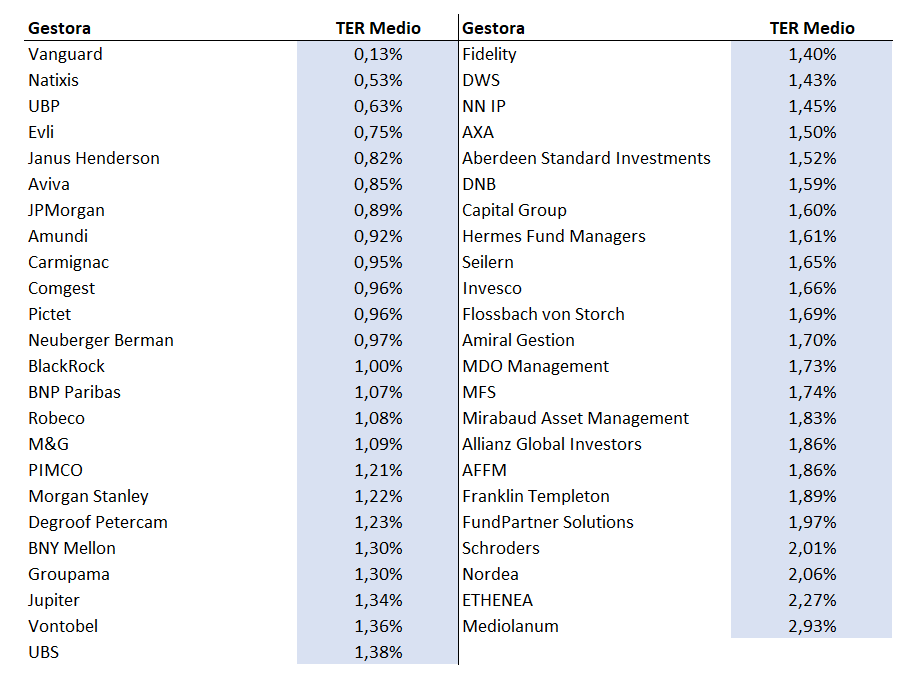Select the 2,27% value for ETHENEA
The width and height of the screenshot is (921, 690).
(x=812, y=600)
